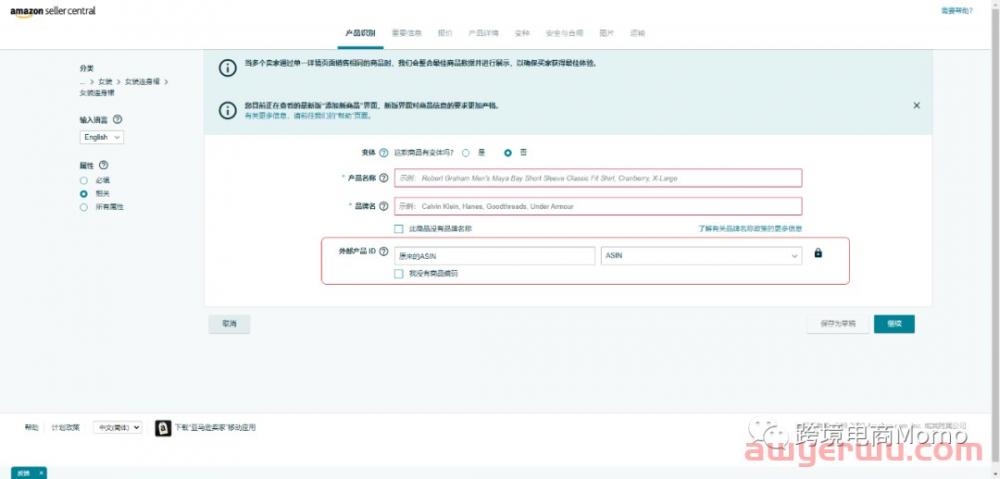Click the 保存为草稿 save draft button
The width and height of the screenshot is (1000, 479).
click(838, 324)
